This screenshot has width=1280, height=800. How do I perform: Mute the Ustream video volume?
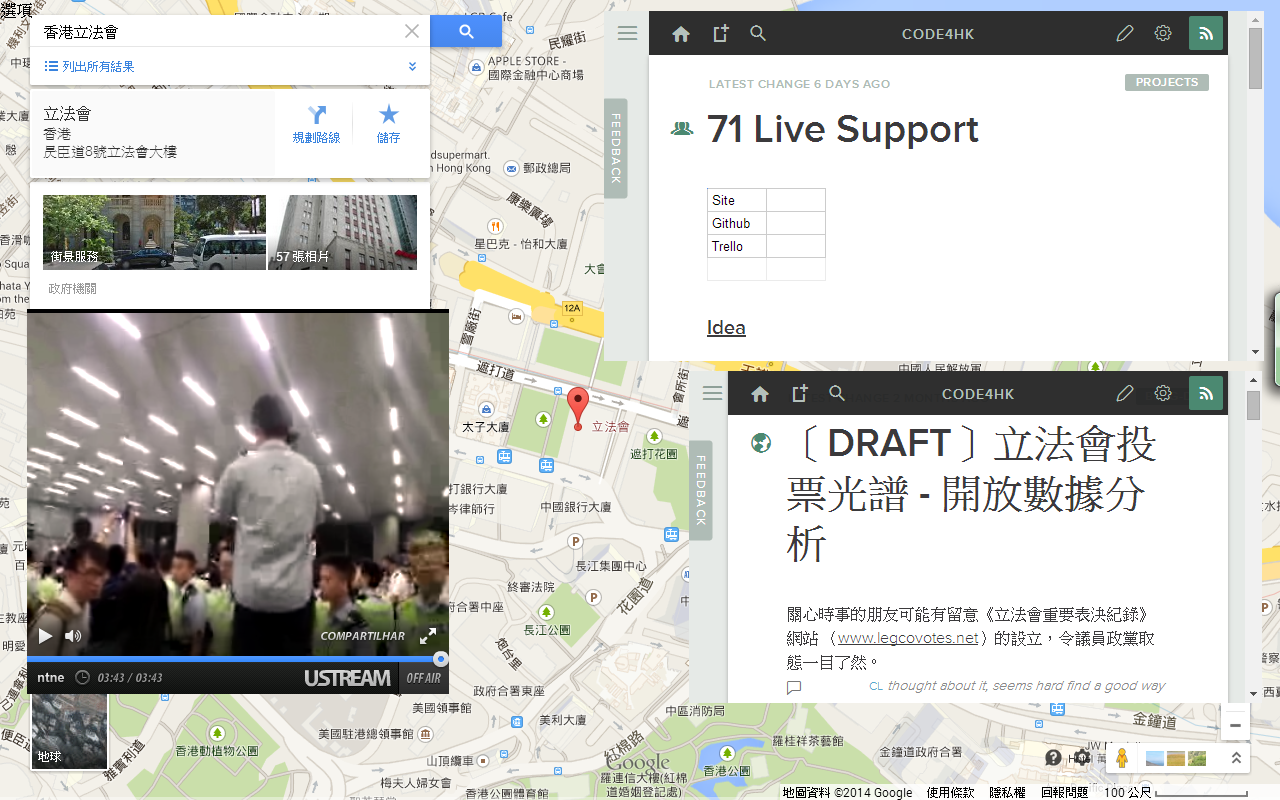pyautogui.click(x=73, y=636)
